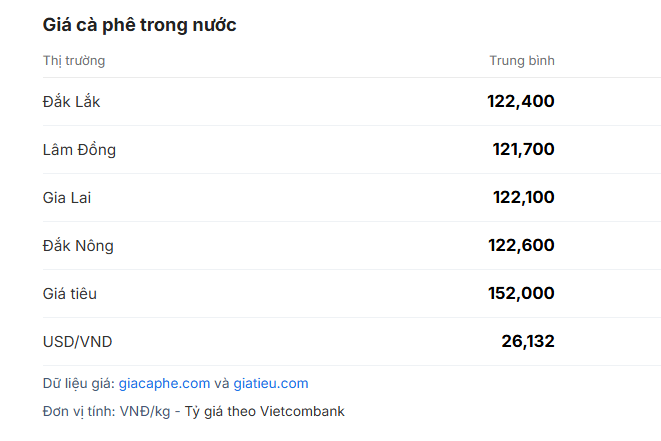
Task: Select the Giá tiêu row label
Action: pyautogui.click(x=70, y=294)
